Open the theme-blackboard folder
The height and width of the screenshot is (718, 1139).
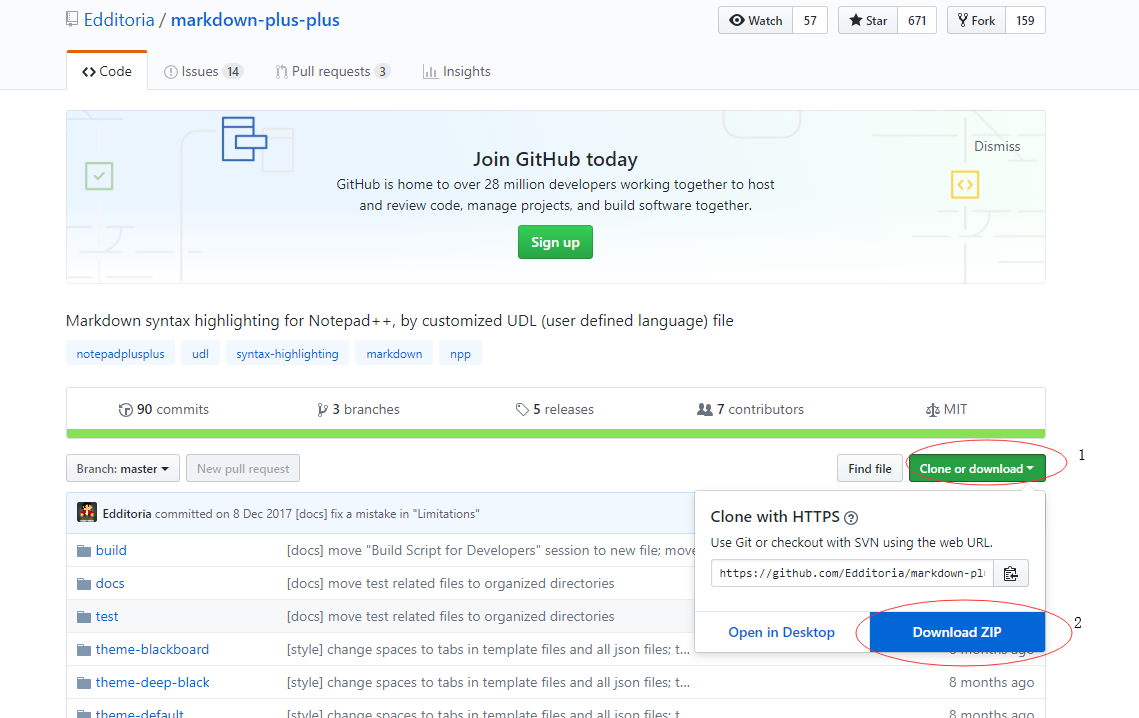152,650
